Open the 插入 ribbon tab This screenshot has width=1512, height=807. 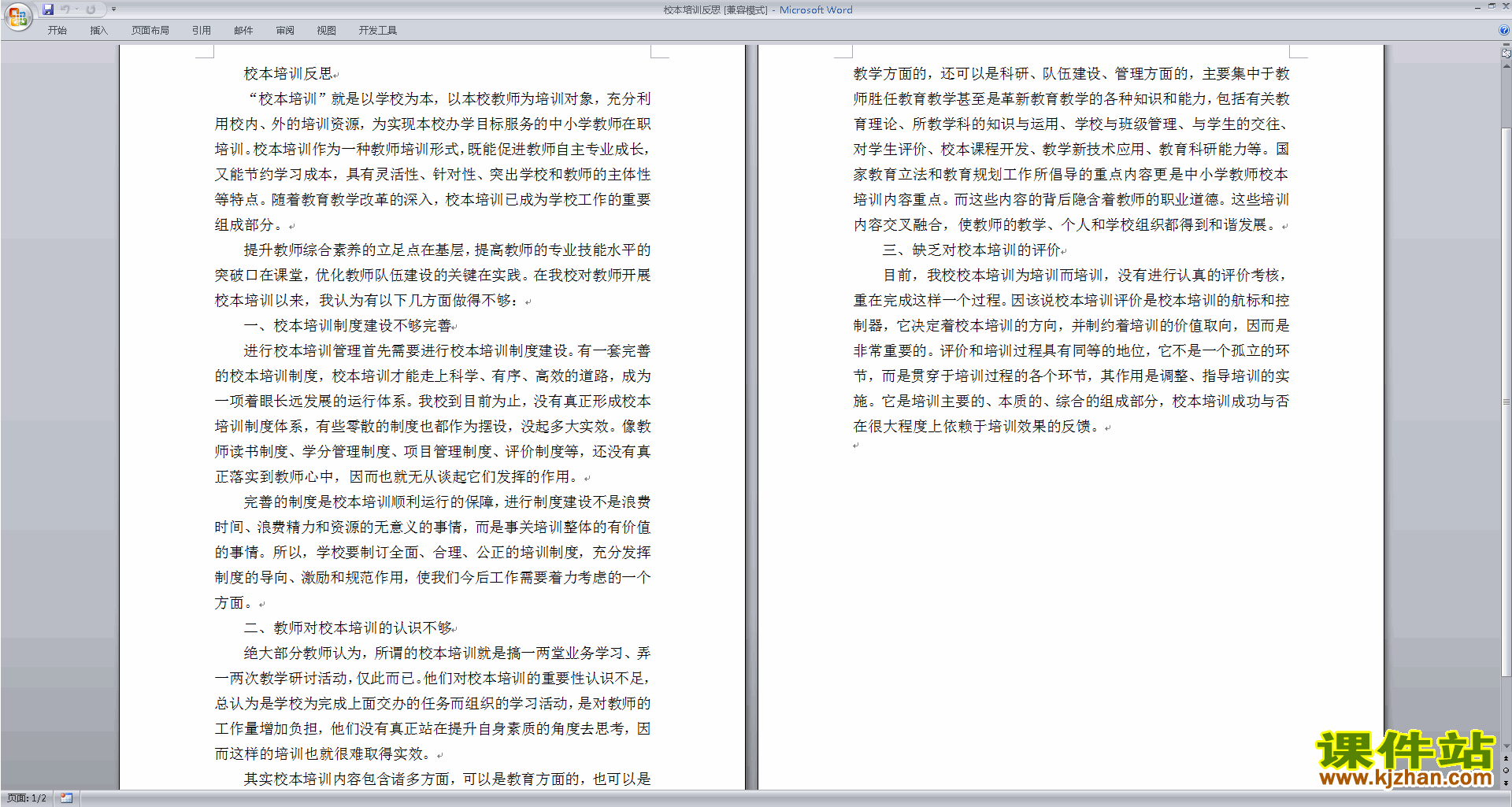pyautogui.click(x=98, y=31)
